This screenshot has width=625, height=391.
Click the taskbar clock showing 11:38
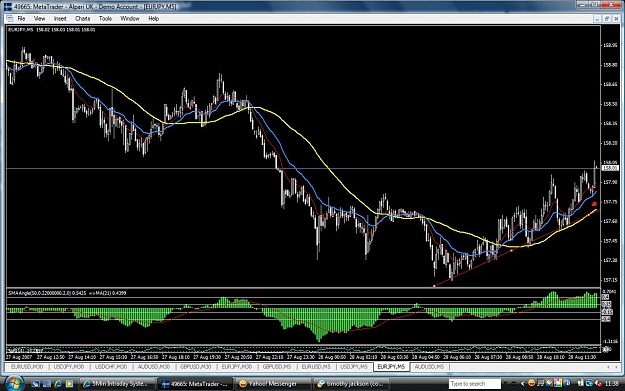(611, 384)
